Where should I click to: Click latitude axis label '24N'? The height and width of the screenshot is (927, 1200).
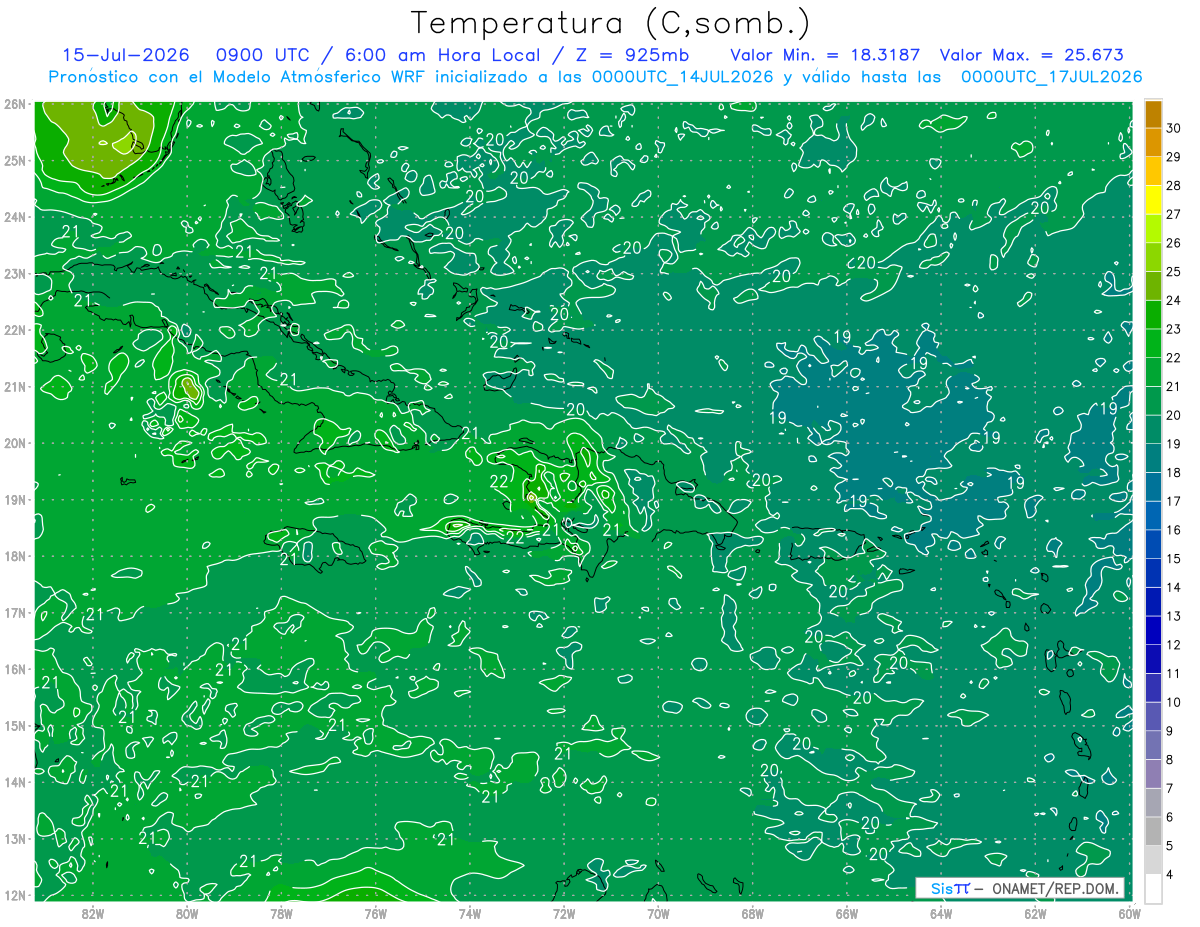click(15, 217)
